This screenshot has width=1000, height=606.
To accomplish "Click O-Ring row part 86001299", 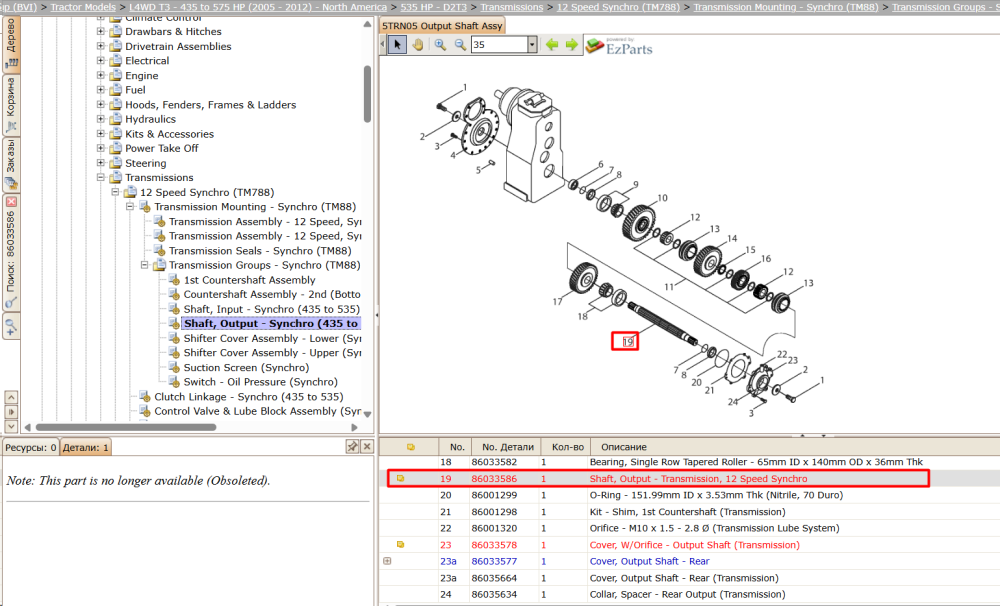I will tap(494, 495).
